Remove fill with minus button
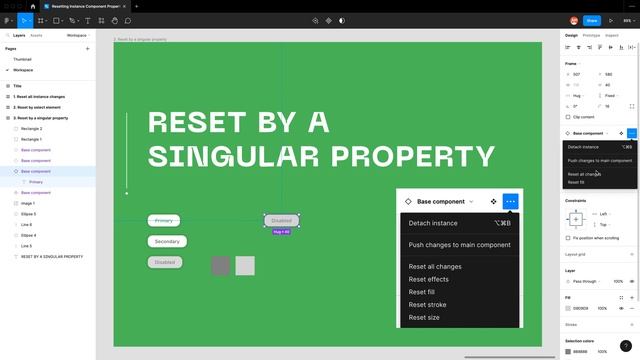This screenshot has height=360, width=640. point(632,308)
